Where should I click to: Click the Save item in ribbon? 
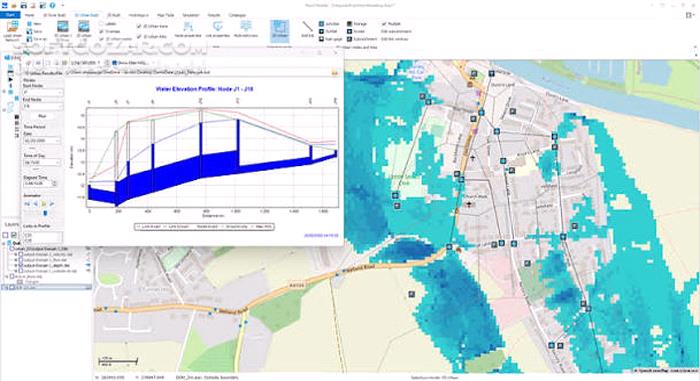(x=34, y=31)
